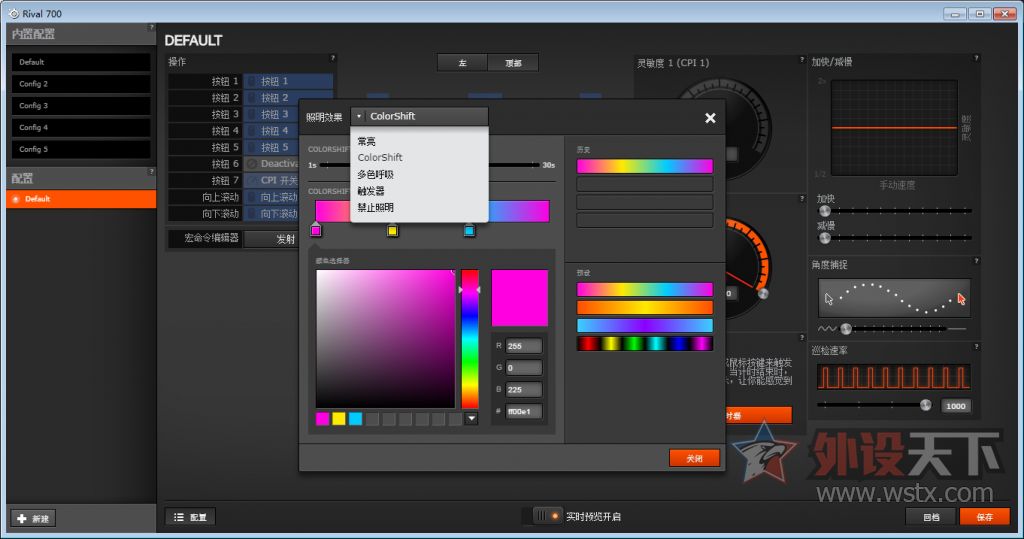The width and height of the screenshot is (1024, 539).
Task: Click the orange 保存 save button
Action: tap(985, 517)
